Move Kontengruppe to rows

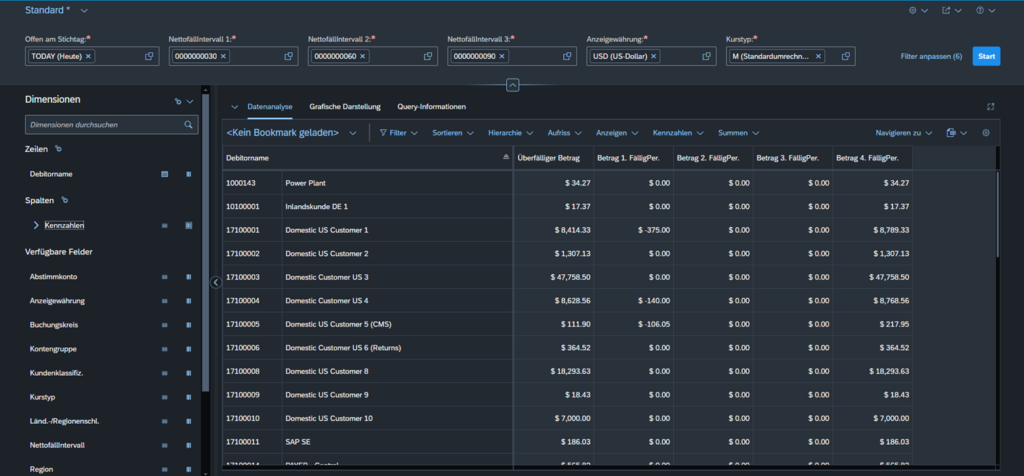coord(165,349)
